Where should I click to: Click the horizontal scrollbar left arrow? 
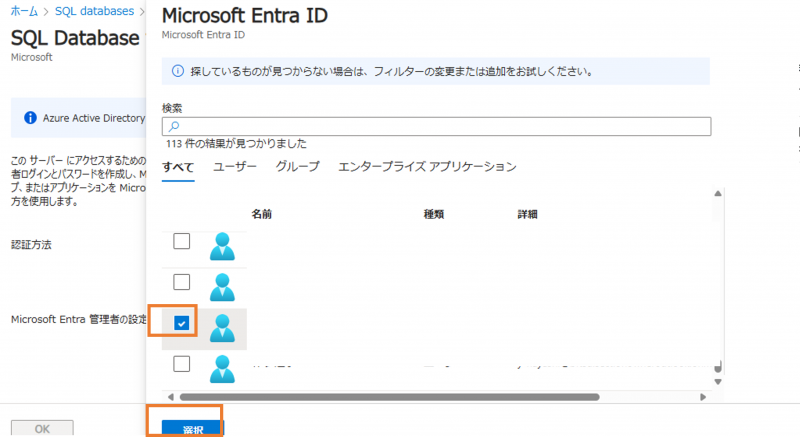pyautogui.click(x=170, y=397)
